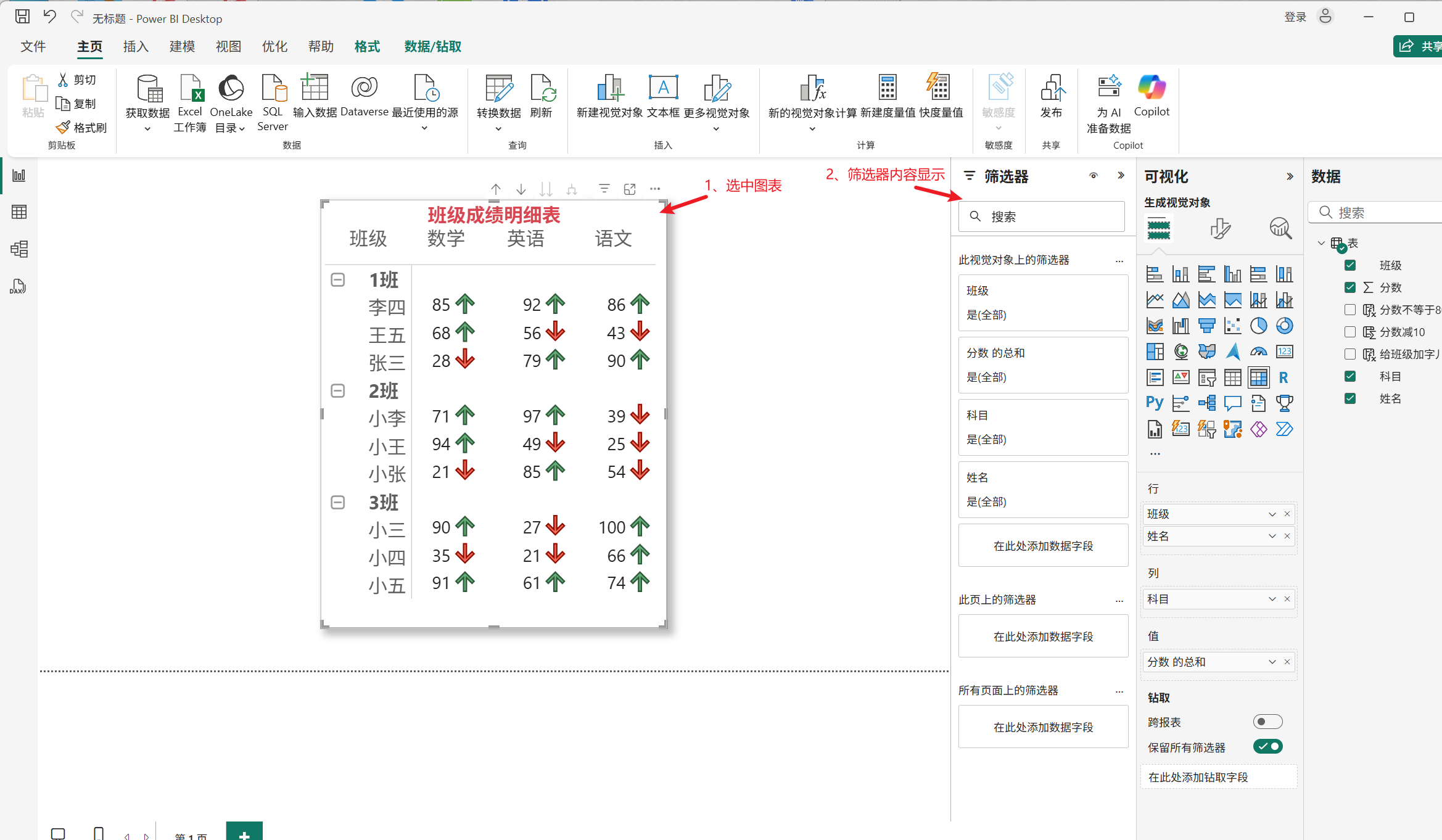This screenshot has height=840, width=1442.
Task: Open the 文件 menu
Action: (x=33, y=47)
